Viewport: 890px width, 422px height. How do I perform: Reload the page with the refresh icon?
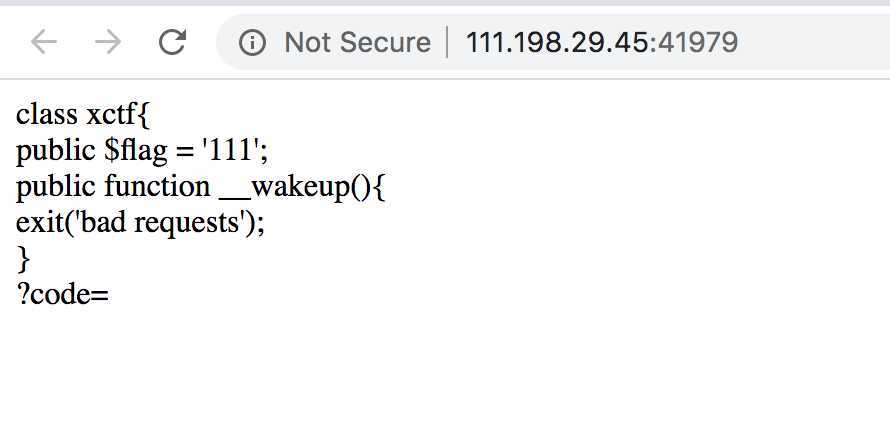pos(172,42)
